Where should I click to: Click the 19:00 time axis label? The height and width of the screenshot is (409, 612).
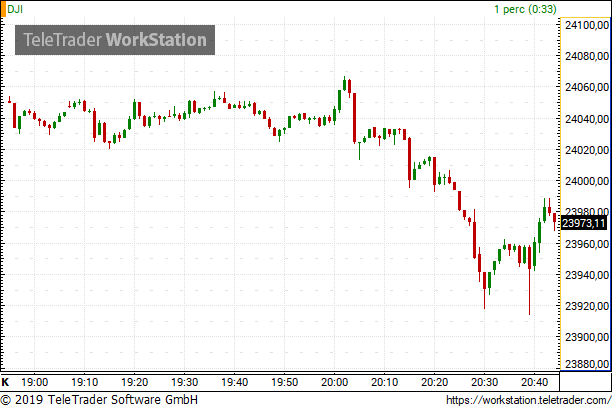(x=35, y=382)
